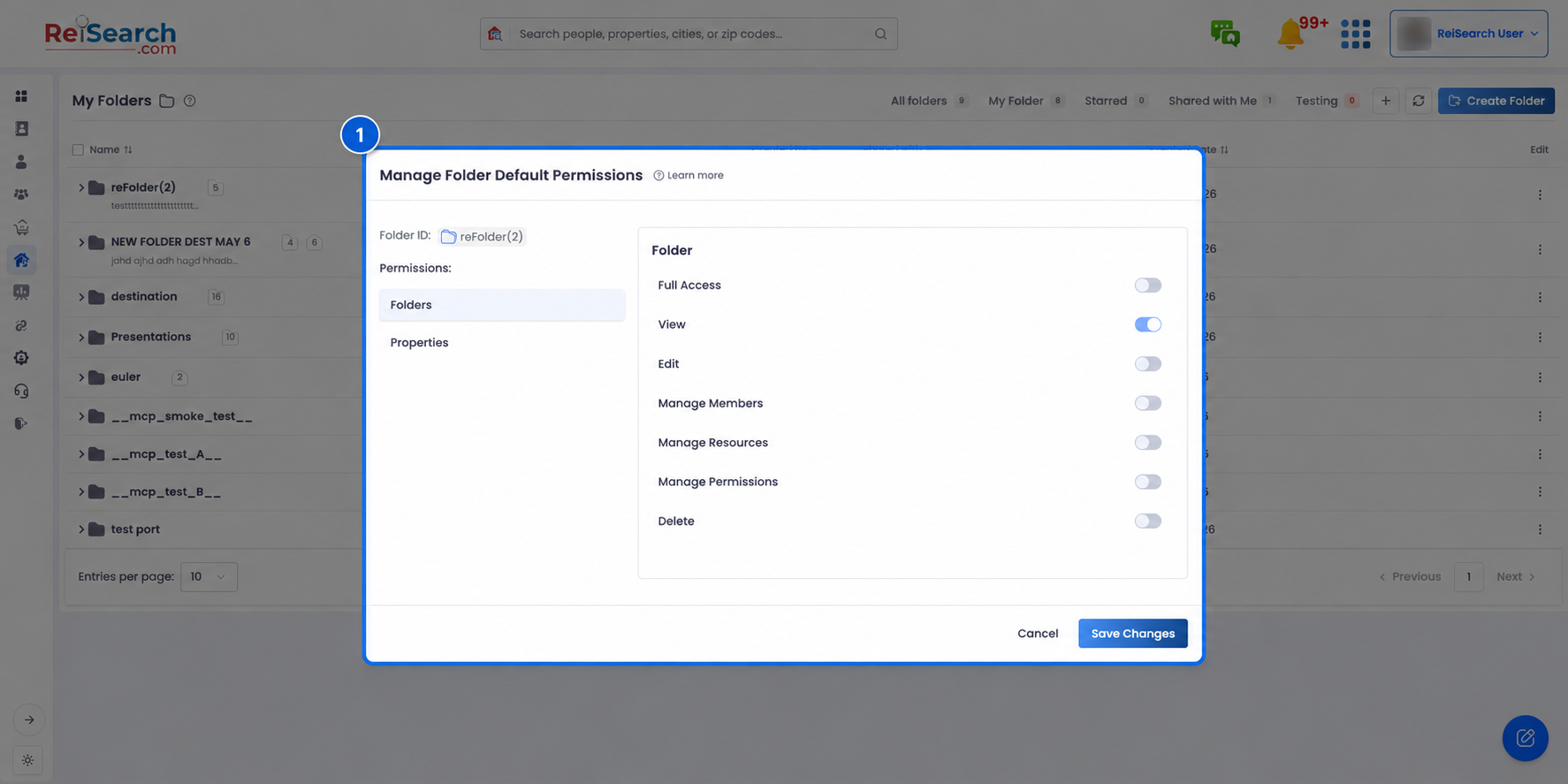The width and height of the screenshot is (1568, 784).
Task: Switch to the Shared with Me tab
Action: 1222,101
